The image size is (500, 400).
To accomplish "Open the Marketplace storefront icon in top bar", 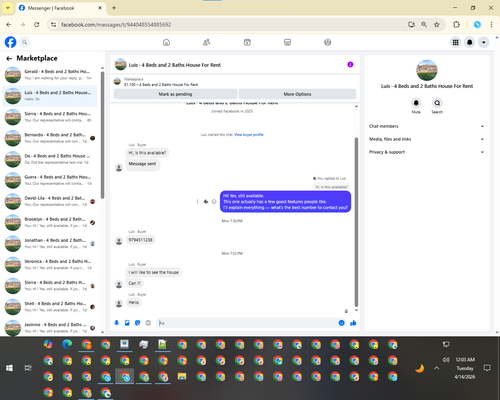I will tap(287, 42).
